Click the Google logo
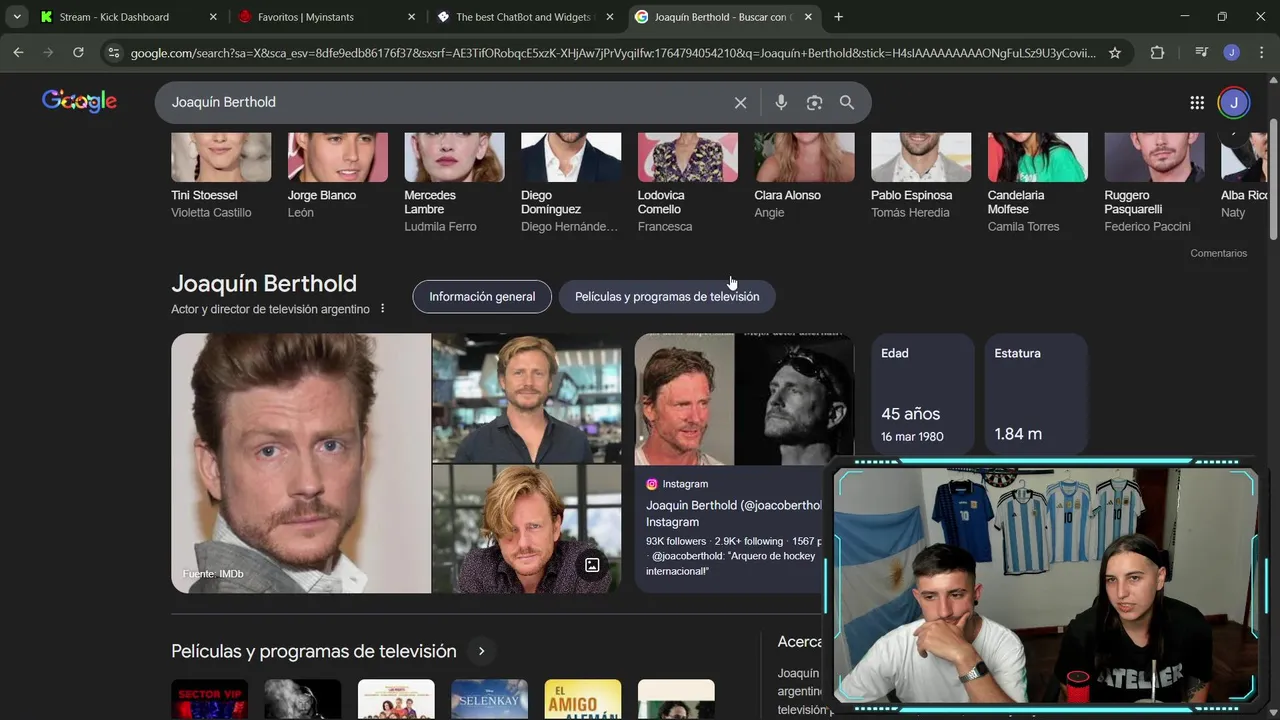 tap(79, 101)
